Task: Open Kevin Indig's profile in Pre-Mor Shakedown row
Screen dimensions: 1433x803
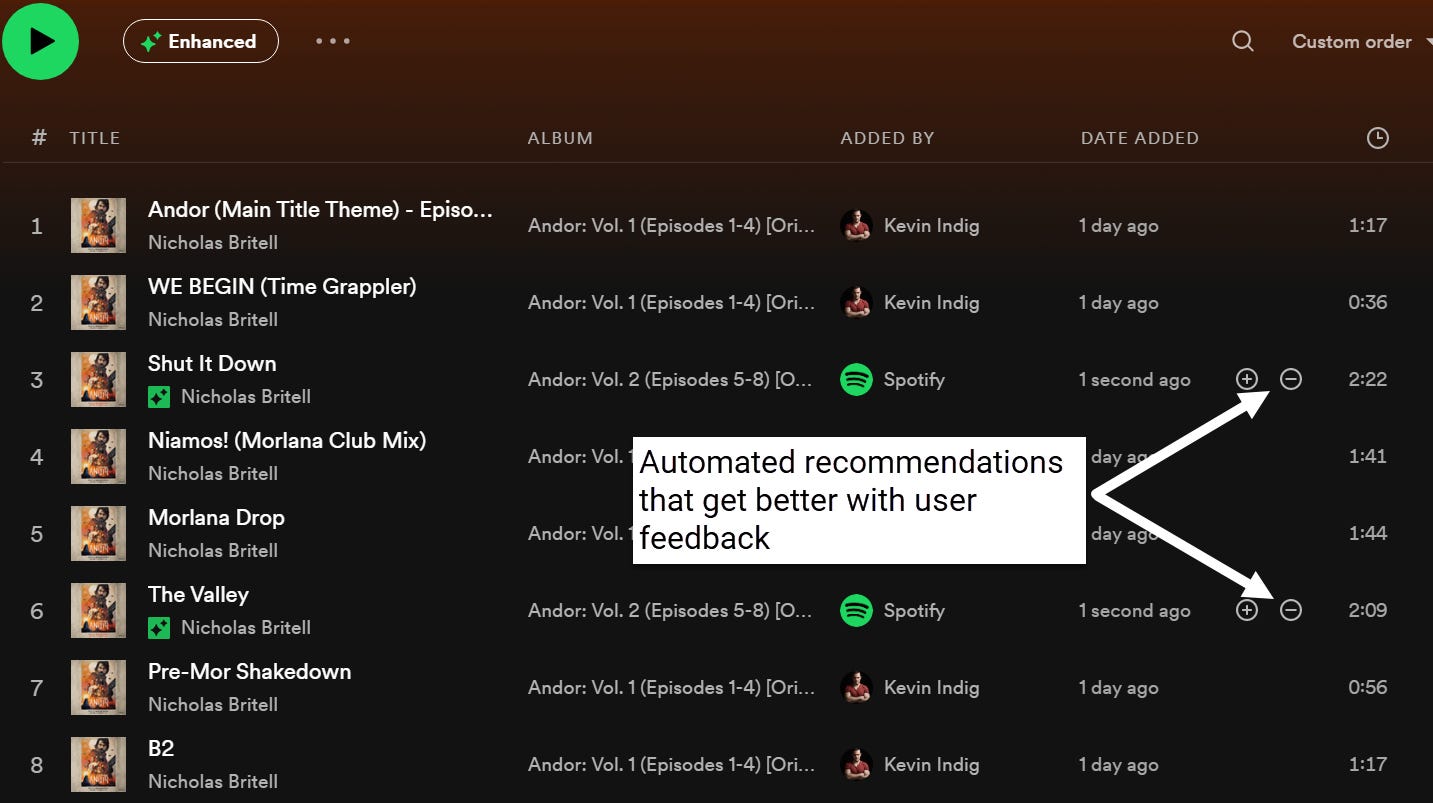Action: [931, 688]
